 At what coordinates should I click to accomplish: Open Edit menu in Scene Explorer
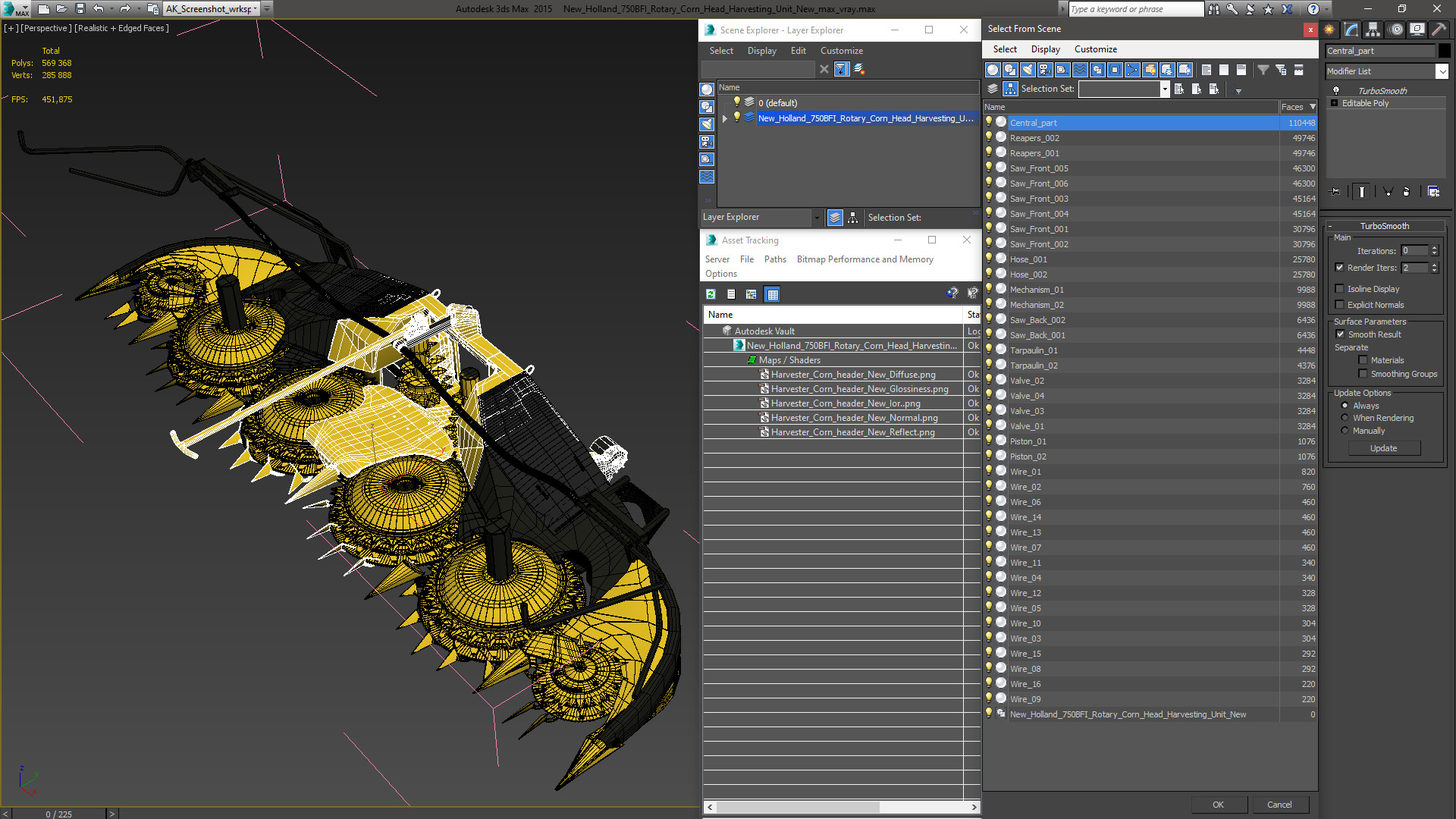pos(798,51)
